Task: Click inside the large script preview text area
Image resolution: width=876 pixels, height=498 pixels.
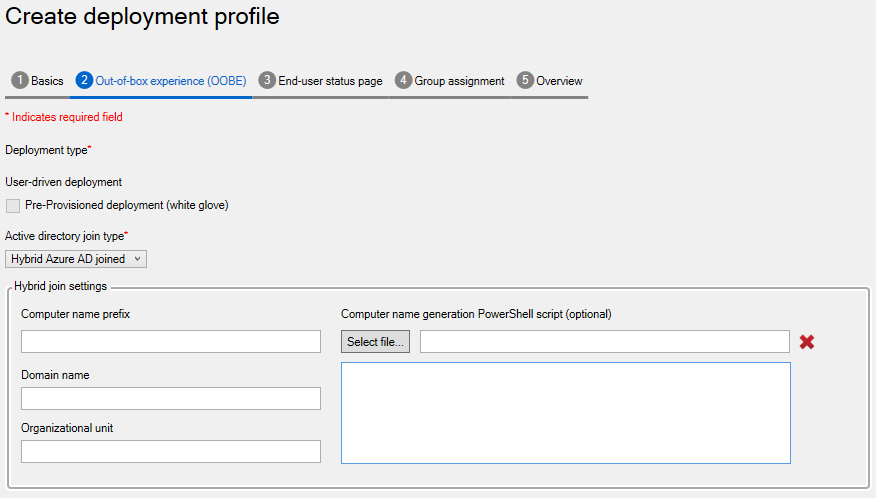Action: (565, 413)
